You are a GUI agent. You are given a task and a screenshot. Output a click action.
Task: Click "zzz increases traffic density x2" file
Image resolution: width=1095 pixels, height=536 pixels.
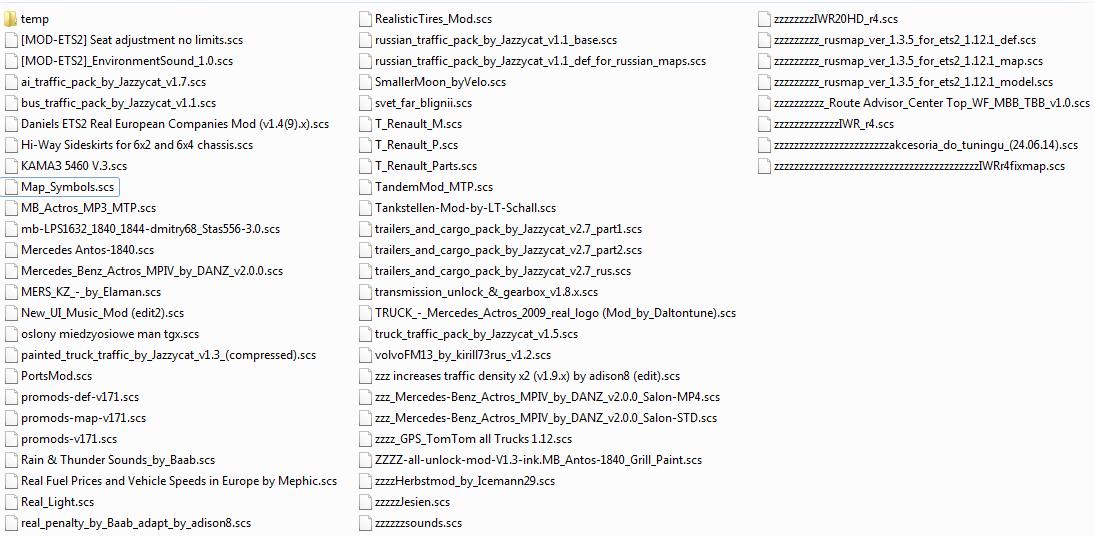[x=527, y=376]
